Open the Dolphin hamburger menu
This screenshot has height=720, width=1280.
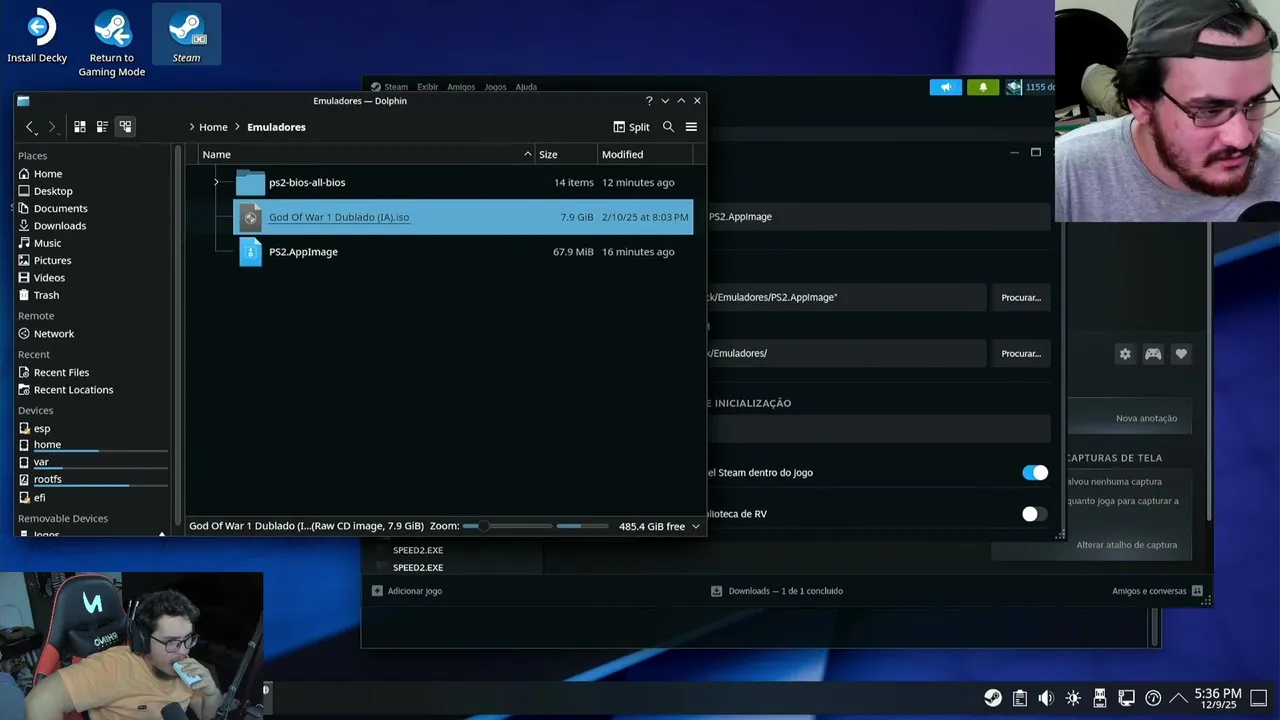[x=691, y=127]
